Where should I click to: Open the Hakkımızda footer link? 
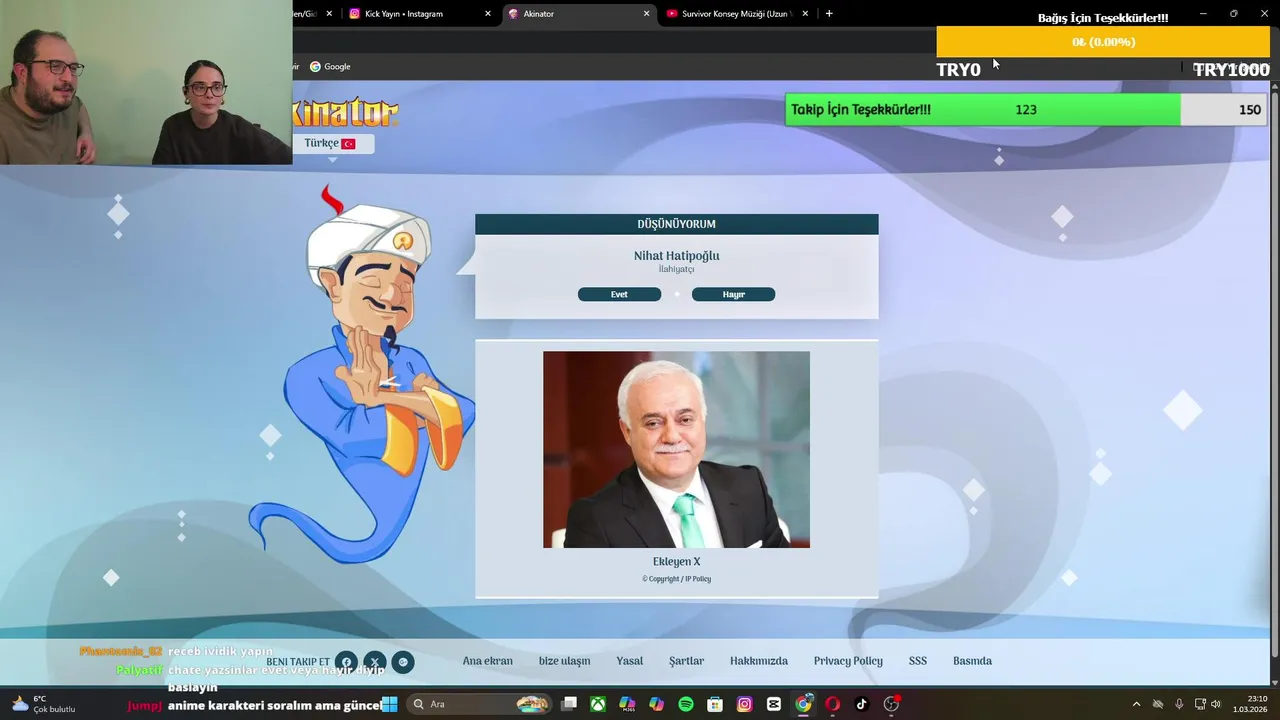759,661
